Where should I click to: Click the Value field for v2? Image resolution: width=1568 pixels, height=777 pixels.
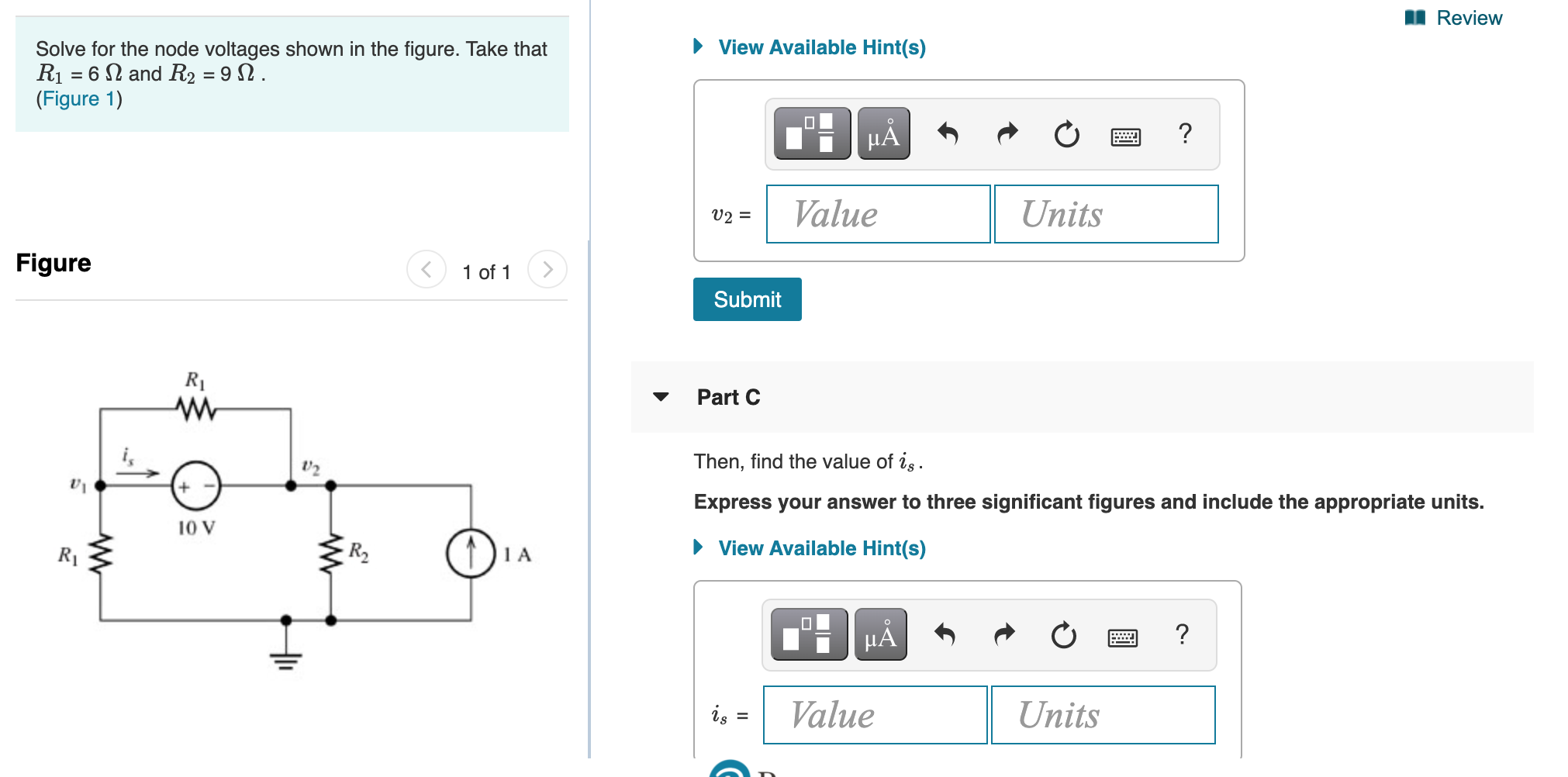pyautogui.click(x=877, y=214)
